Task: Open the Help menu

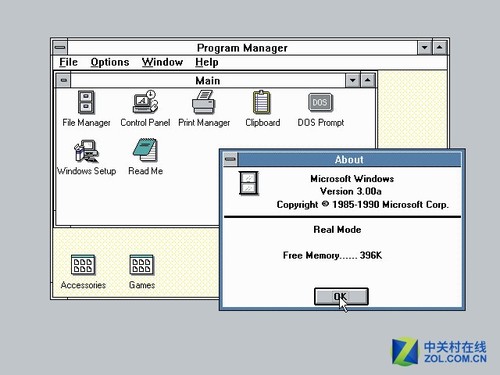Action: coord(207,62)
